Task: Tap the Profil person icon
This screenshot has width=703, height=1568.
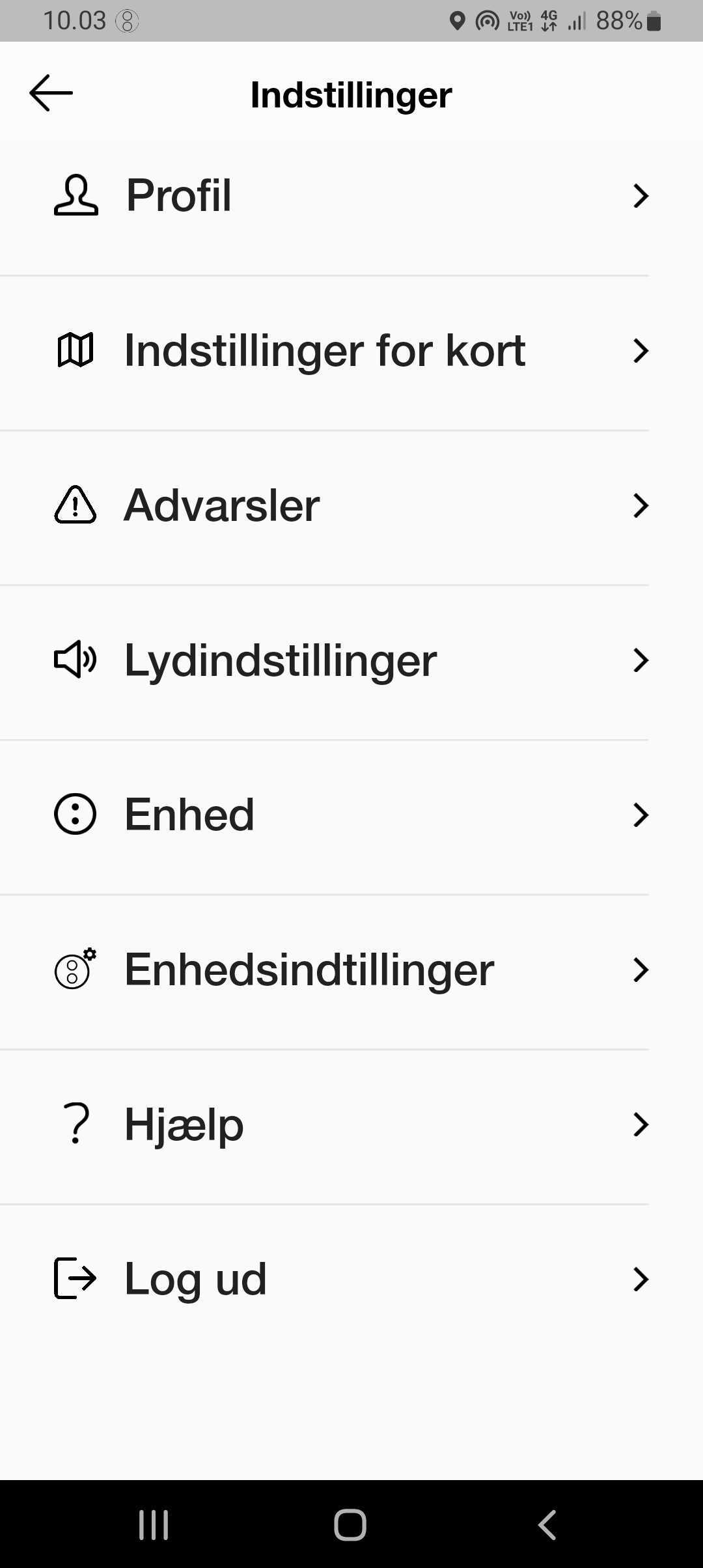Action: coord(76,195)
